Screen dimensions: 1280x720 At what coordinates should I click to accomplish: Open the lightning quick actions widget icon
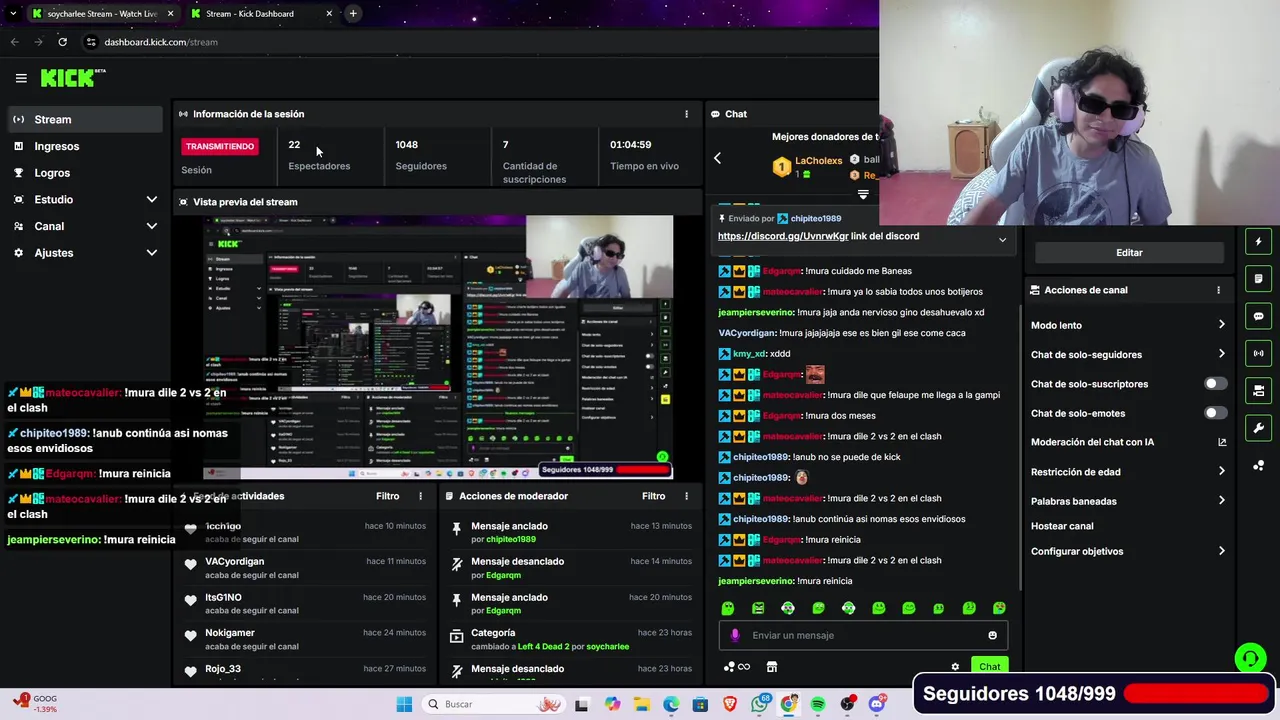pos(1258,241)
